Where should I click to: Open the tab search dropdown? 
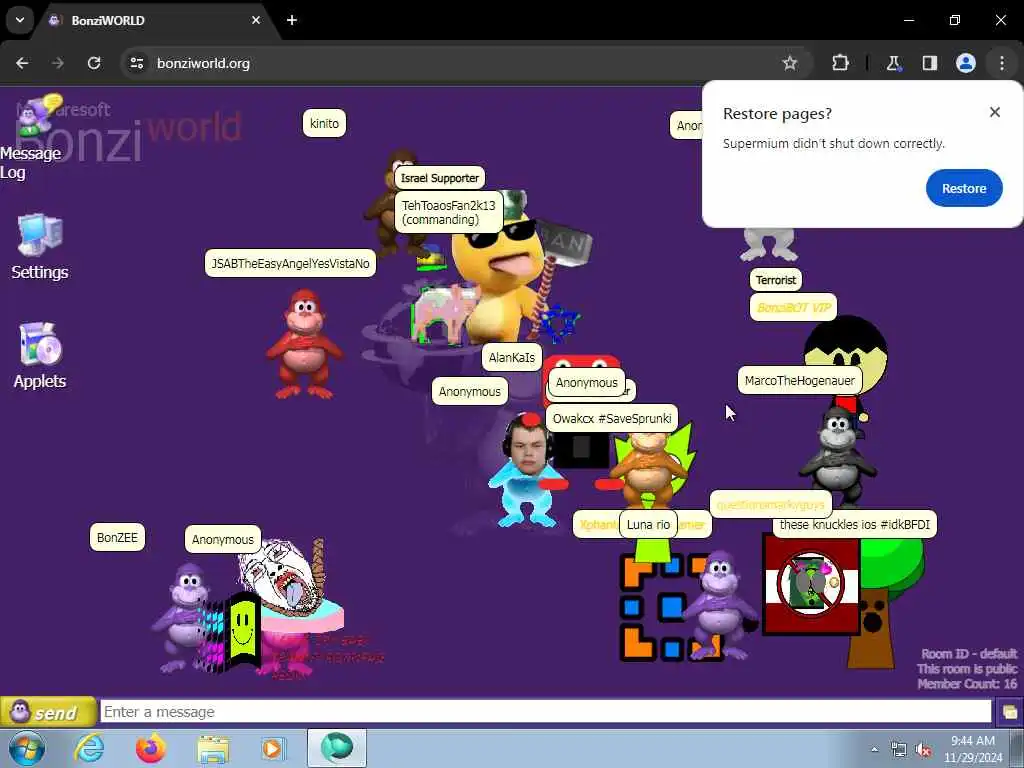point(20,20)
